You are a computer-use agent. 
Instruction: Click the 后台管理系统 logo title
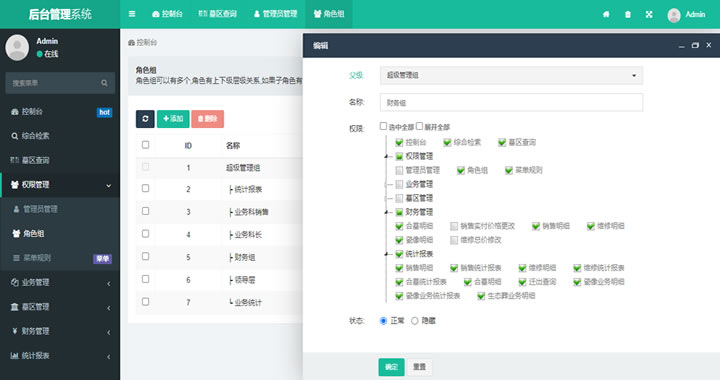pos(60,14)
